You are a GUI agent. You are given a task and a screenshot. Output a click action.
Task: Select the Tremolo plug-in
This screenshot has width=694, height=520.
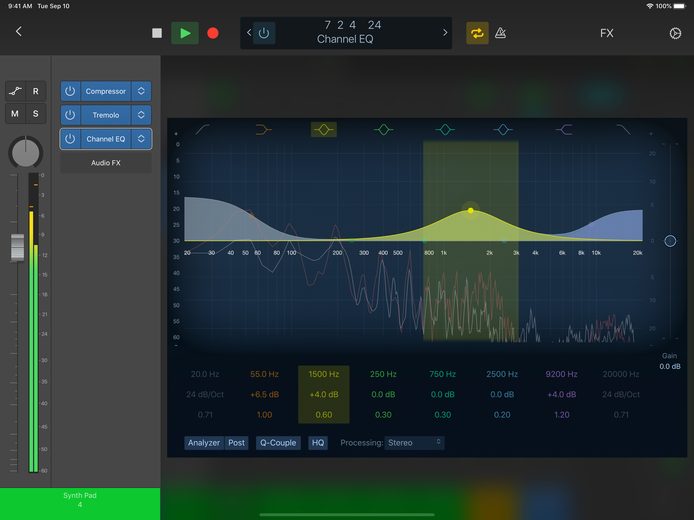(x=106, y=115)
